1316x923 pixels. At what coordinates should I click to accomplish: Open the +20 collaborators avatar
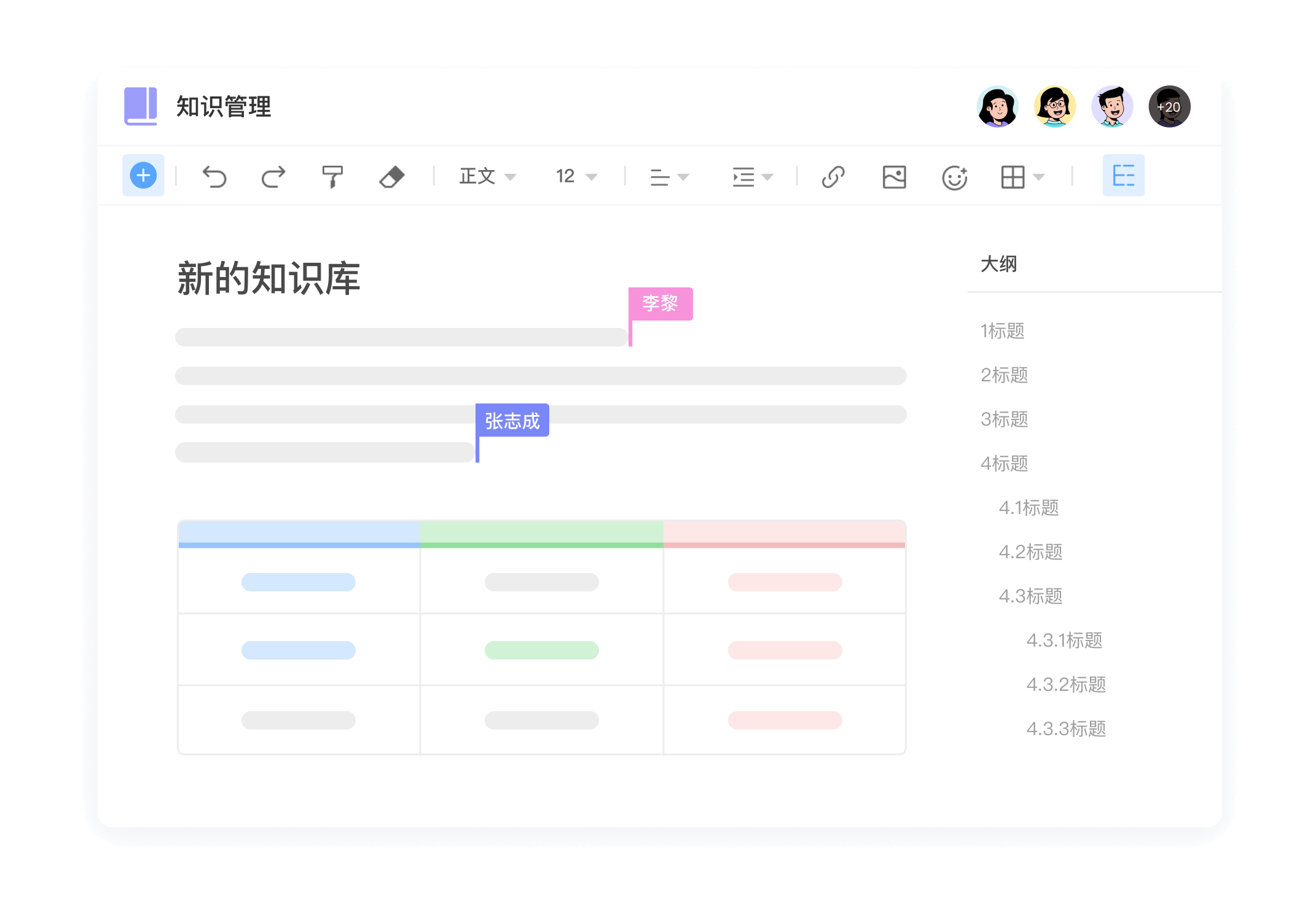click(1169, 106)
